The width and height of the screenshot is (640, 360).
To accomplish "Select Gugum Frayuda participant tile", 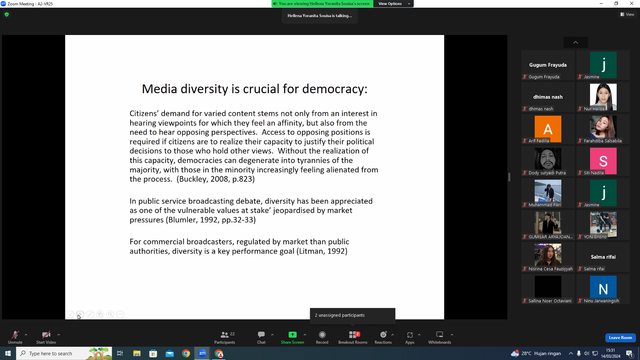I will tap(548, 65).
